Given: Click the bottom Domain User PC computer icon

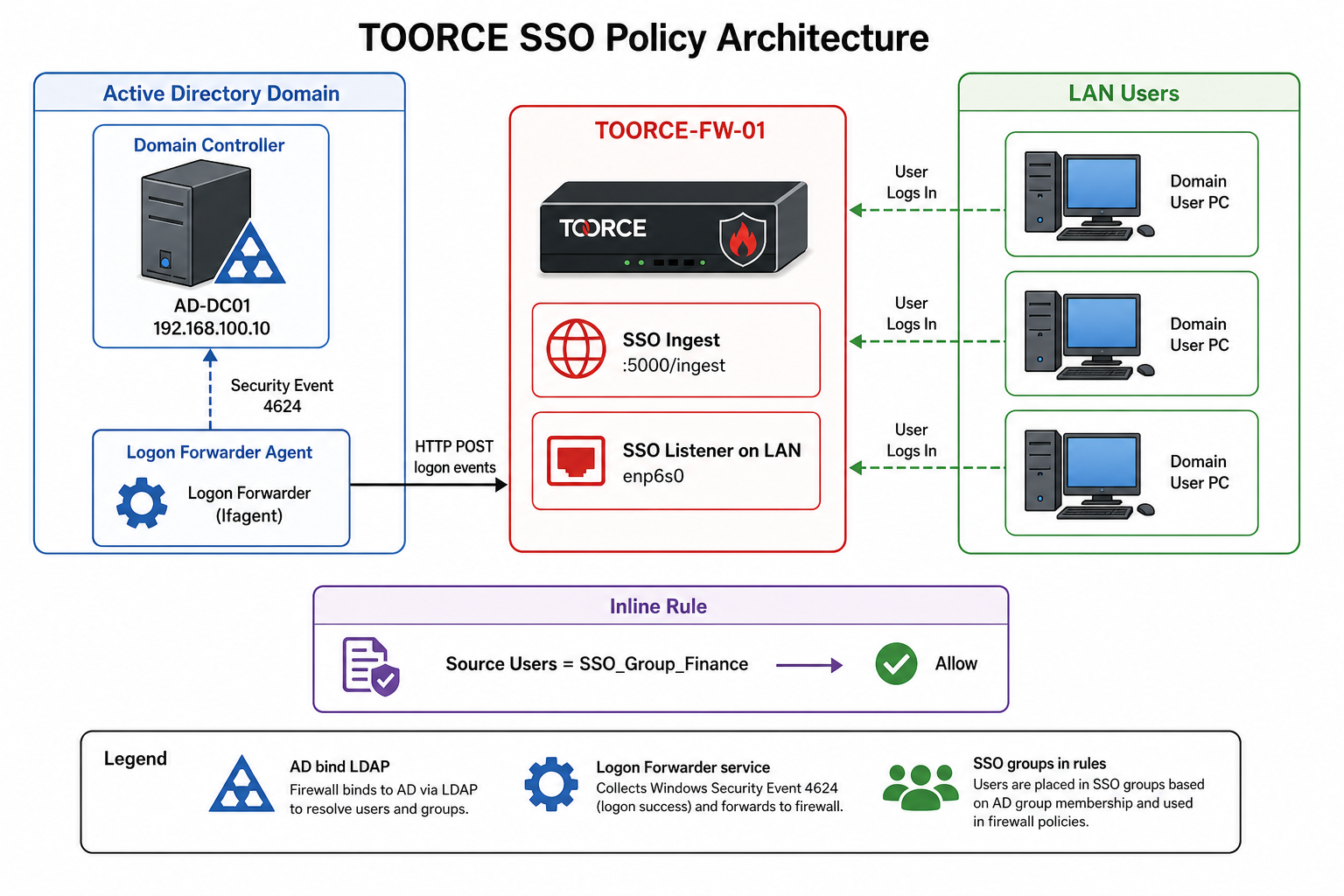Looking at the screenshot, I should [1089, 474].
